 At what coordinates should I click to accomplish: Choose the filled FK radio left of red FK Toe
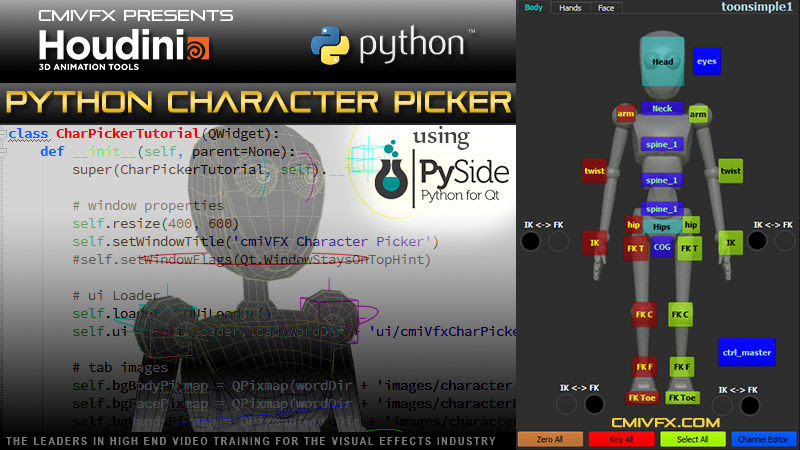click(x=594, y=405)
